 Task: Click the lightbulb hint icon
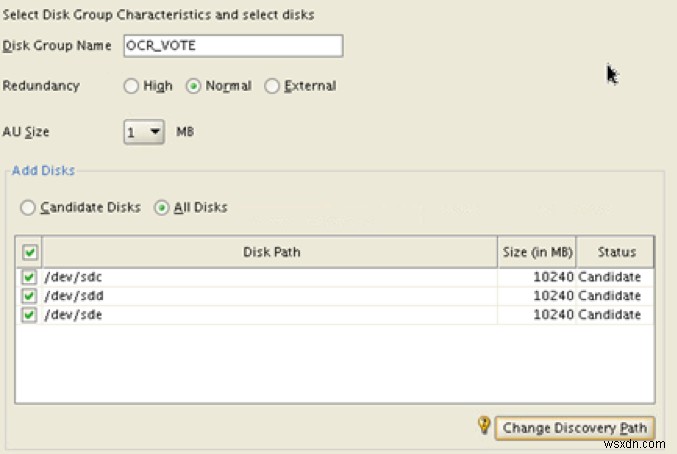pyautogui.click(x=485, y=426)
